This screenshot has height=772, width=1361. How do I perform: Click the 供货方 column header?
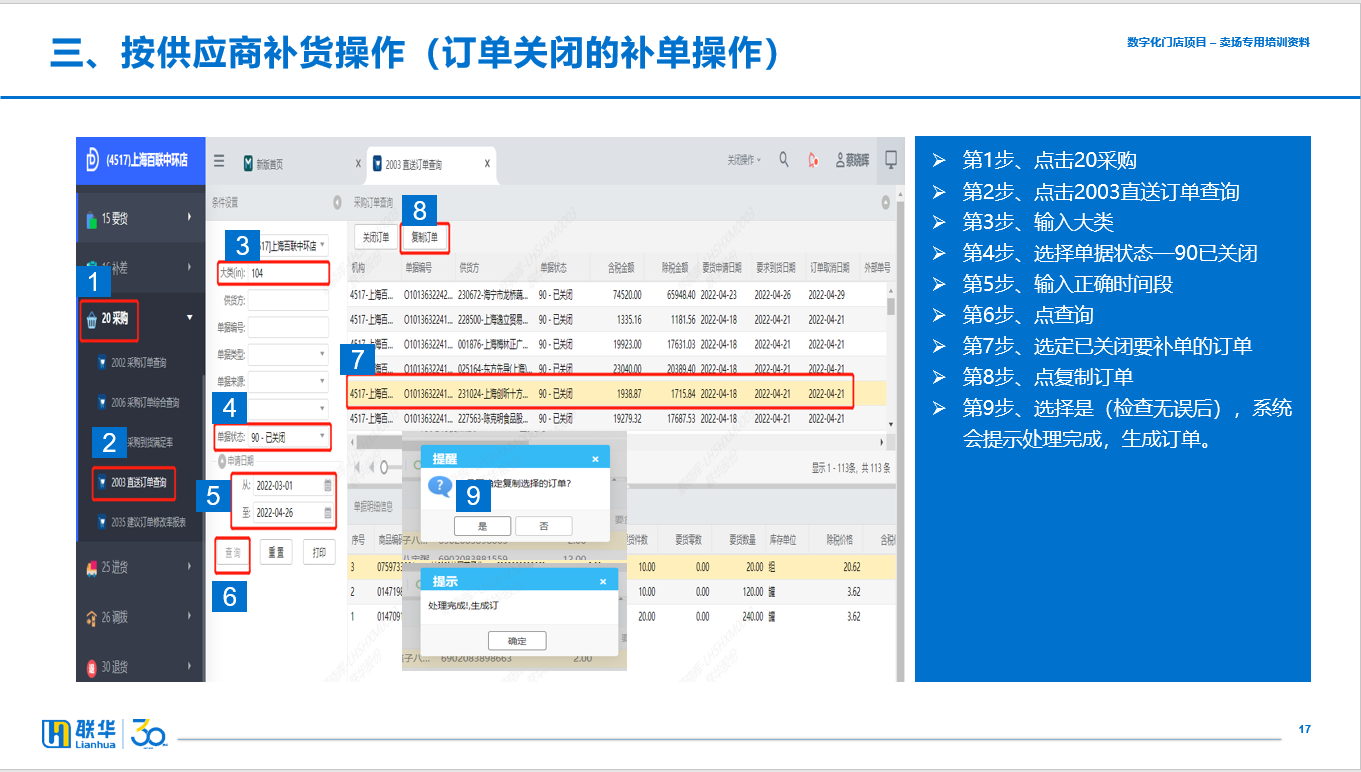pos(494,268)
